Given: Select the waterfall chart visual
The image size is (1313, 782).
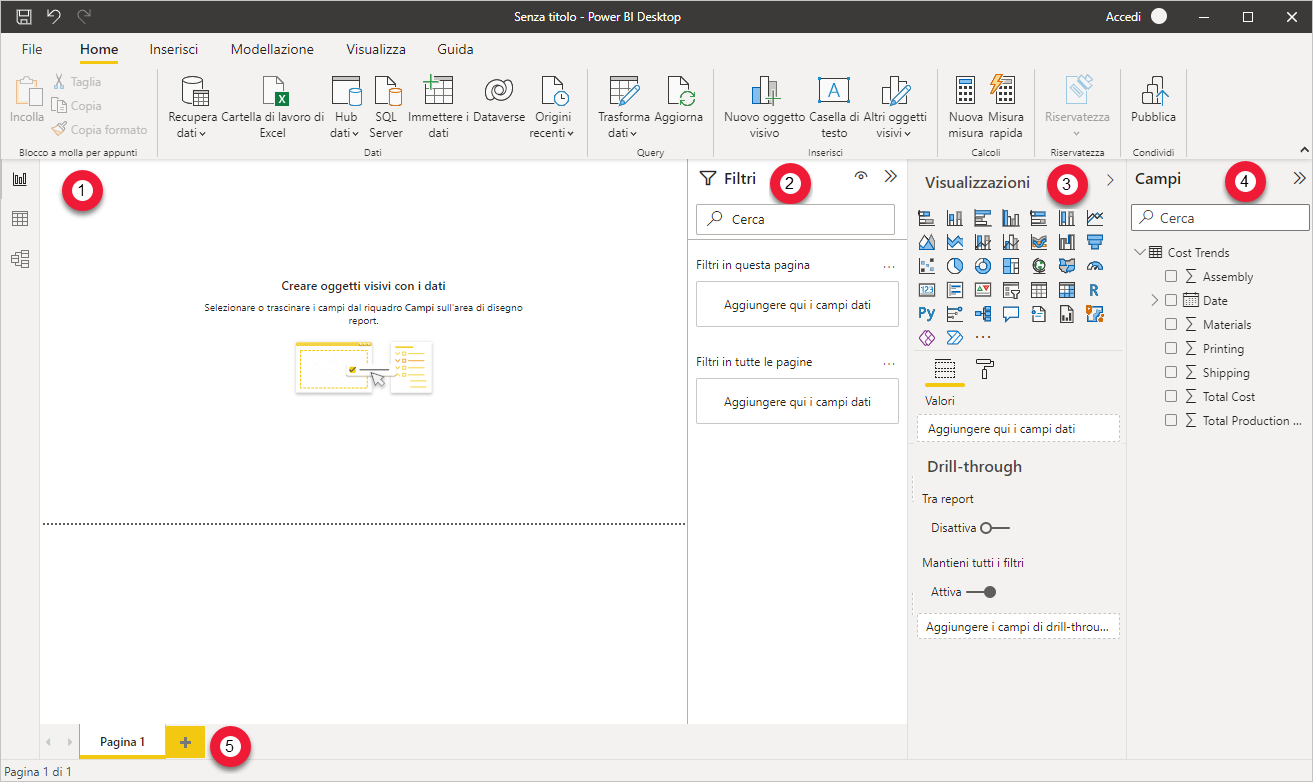Looking at the screenshot, I should pyautogui.click(x=1066, y=241).
